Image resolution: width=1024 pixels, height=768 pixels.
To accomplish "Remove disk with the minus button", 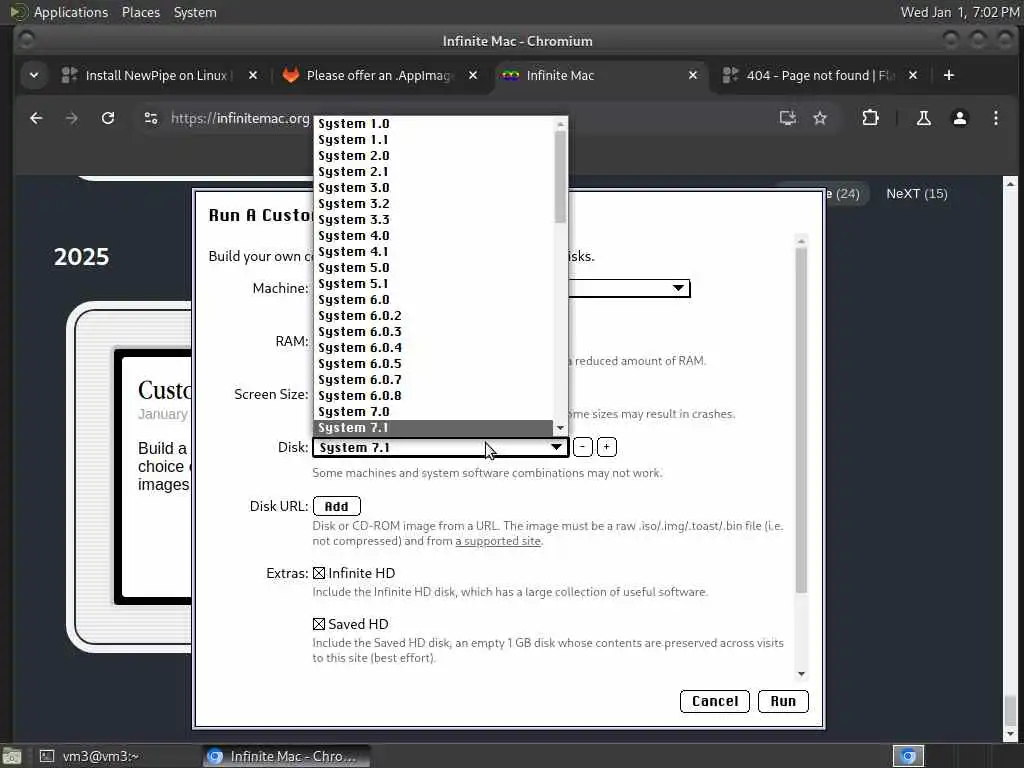I will pyautogui.click(x=583, y=447).
